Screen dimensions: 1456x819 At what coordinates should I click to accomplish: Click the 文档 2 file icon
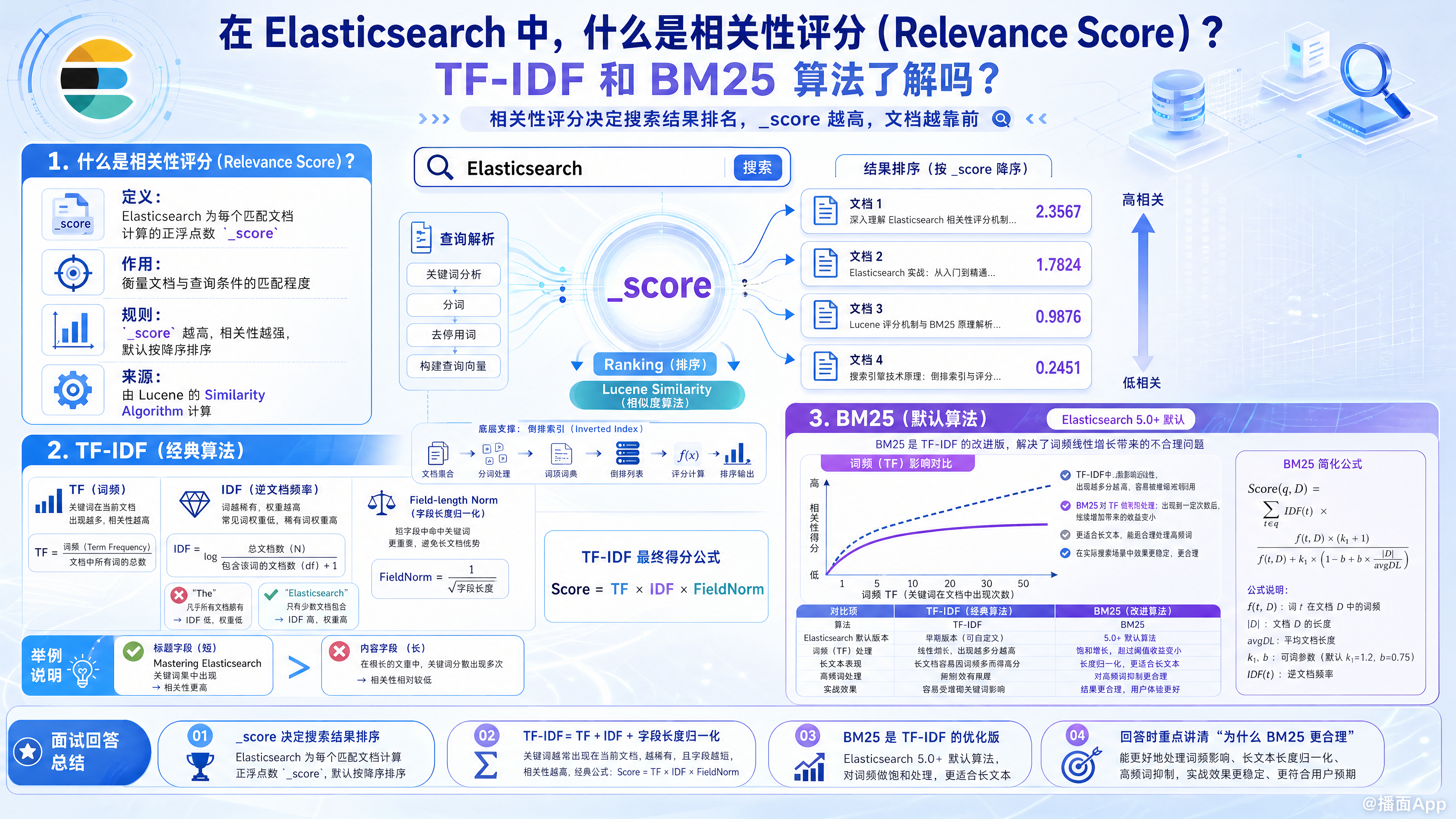click(x=825, y=264)
